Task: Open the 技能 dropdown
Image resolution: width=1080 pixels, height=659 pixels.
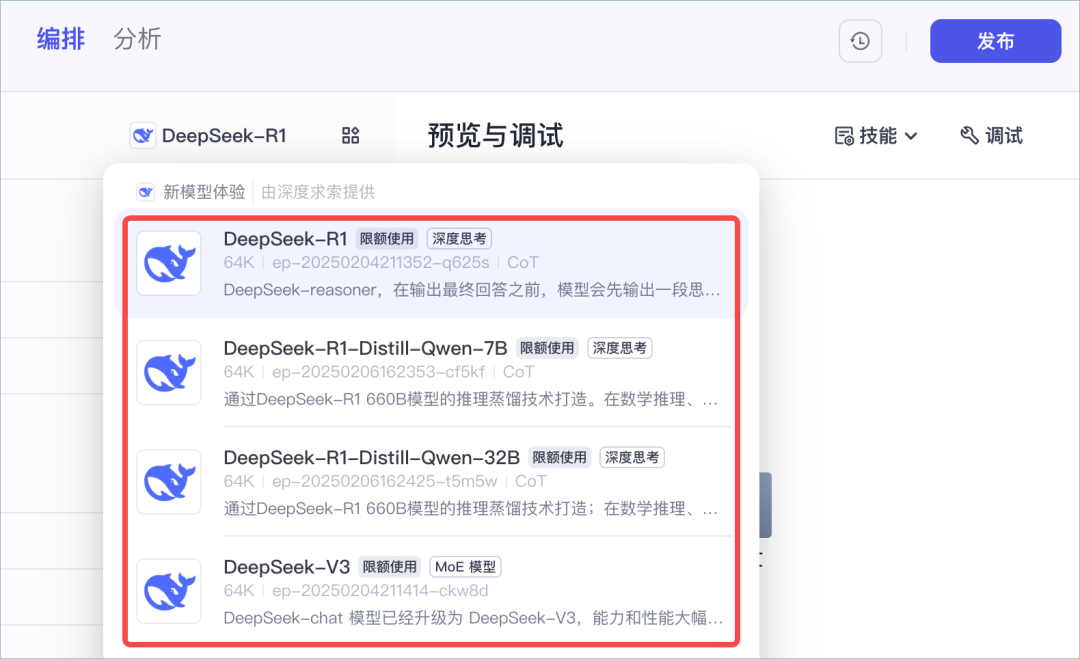Action: 876,136
